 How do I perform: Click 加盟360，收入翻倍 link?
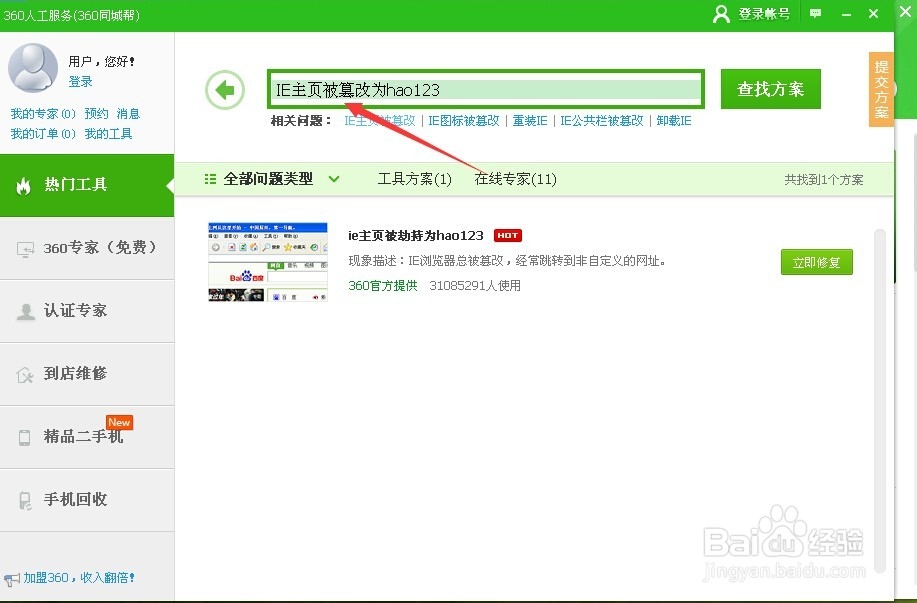[79, 578]
